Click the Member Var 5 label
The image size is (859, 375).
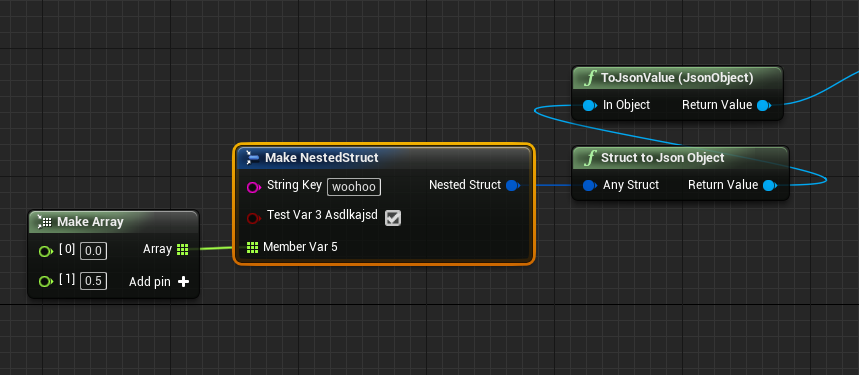point(300,247)
